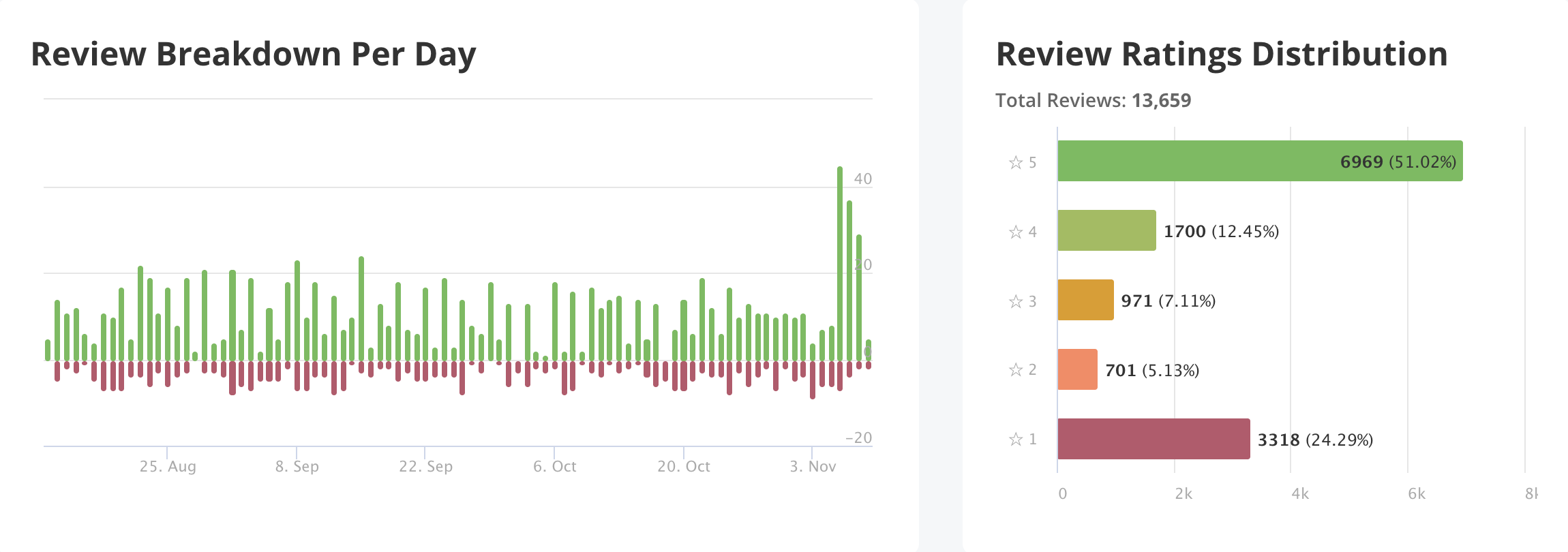Image resolution: width=1568 pixels, height=552 pixels.
Task: Click the star icon beside rating 2
Action: [1016, 370]
